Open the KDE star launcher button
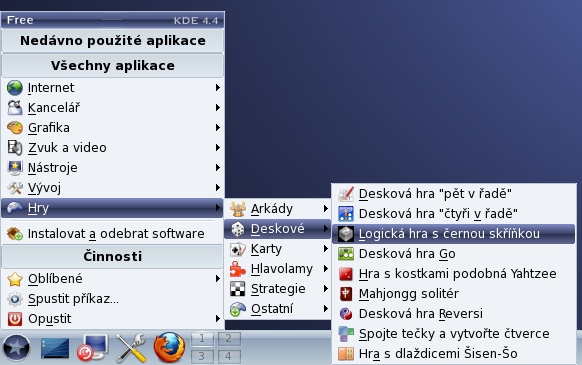The width and height of the screenshot is (582, 365). click(16, 348)
